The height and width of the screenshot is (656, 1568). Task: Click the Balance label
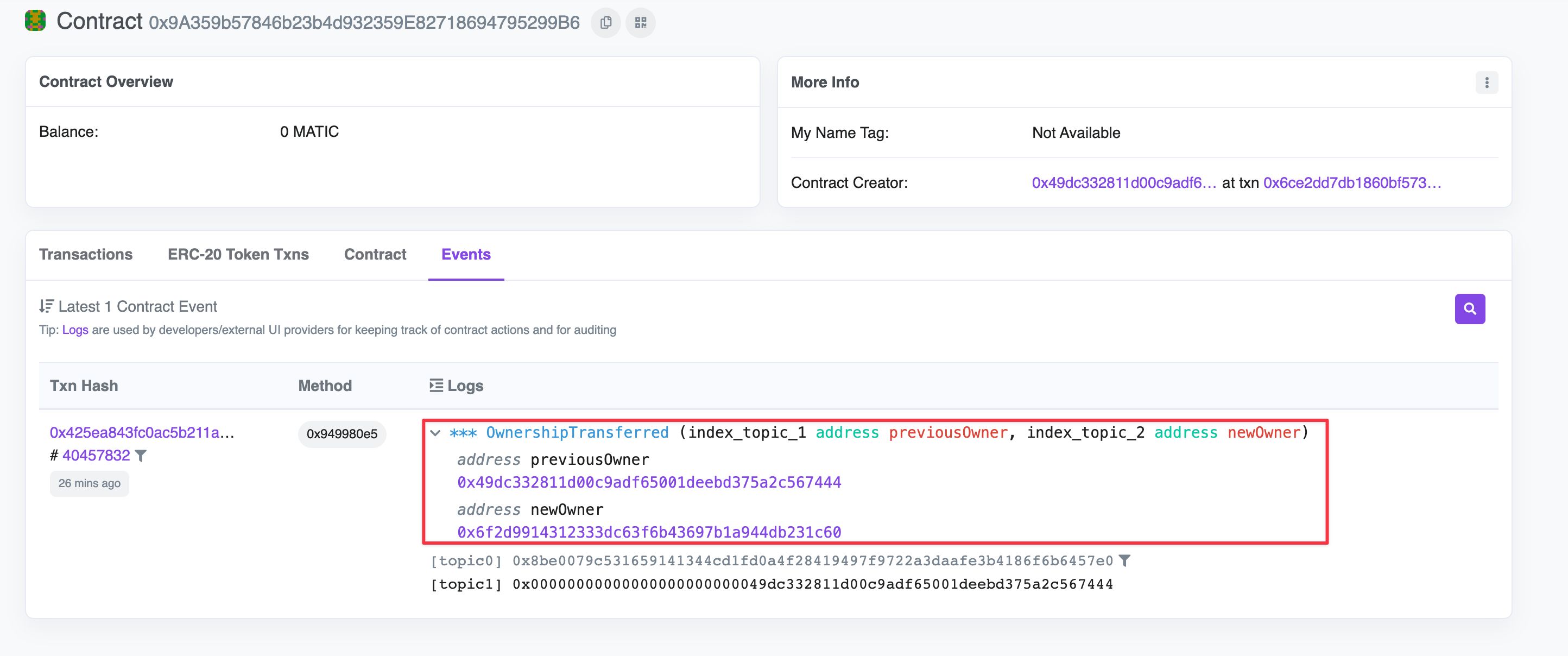point(69,131)
